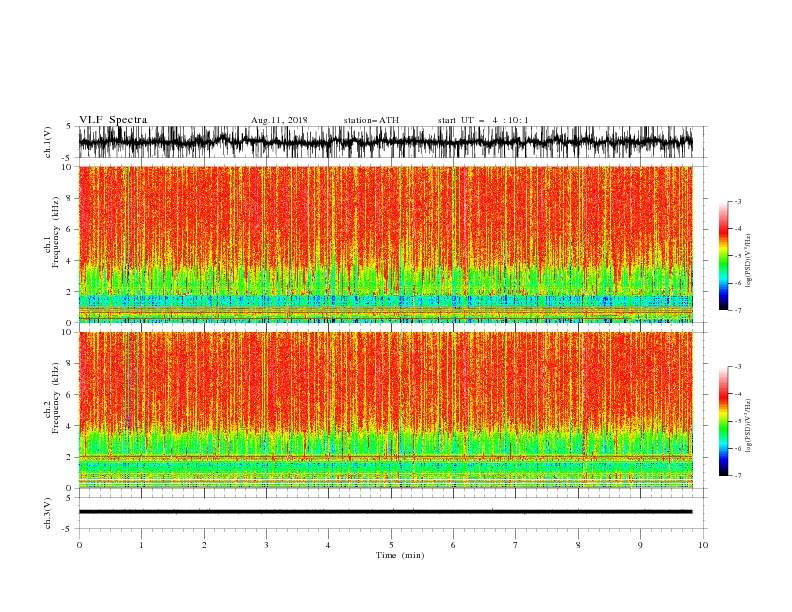This screenshot has height=612, width=792.
Task: Click the ch.1 spectrogram panel
Action: click(385, 244)
